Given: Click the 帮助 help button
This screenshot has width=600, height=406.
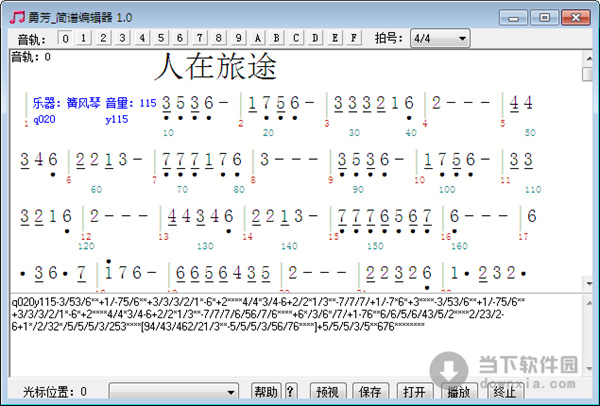Looking at the screenshot, I should click(x=265, y=391).
